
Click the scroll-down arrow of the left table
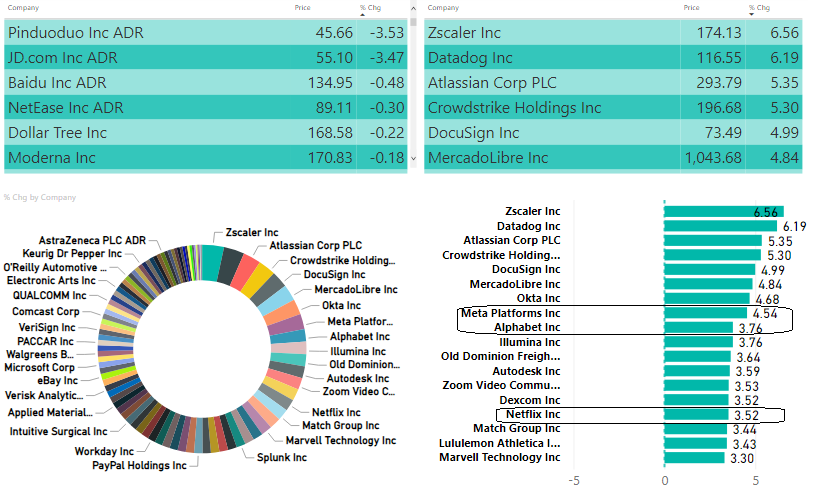coord(413,158)
